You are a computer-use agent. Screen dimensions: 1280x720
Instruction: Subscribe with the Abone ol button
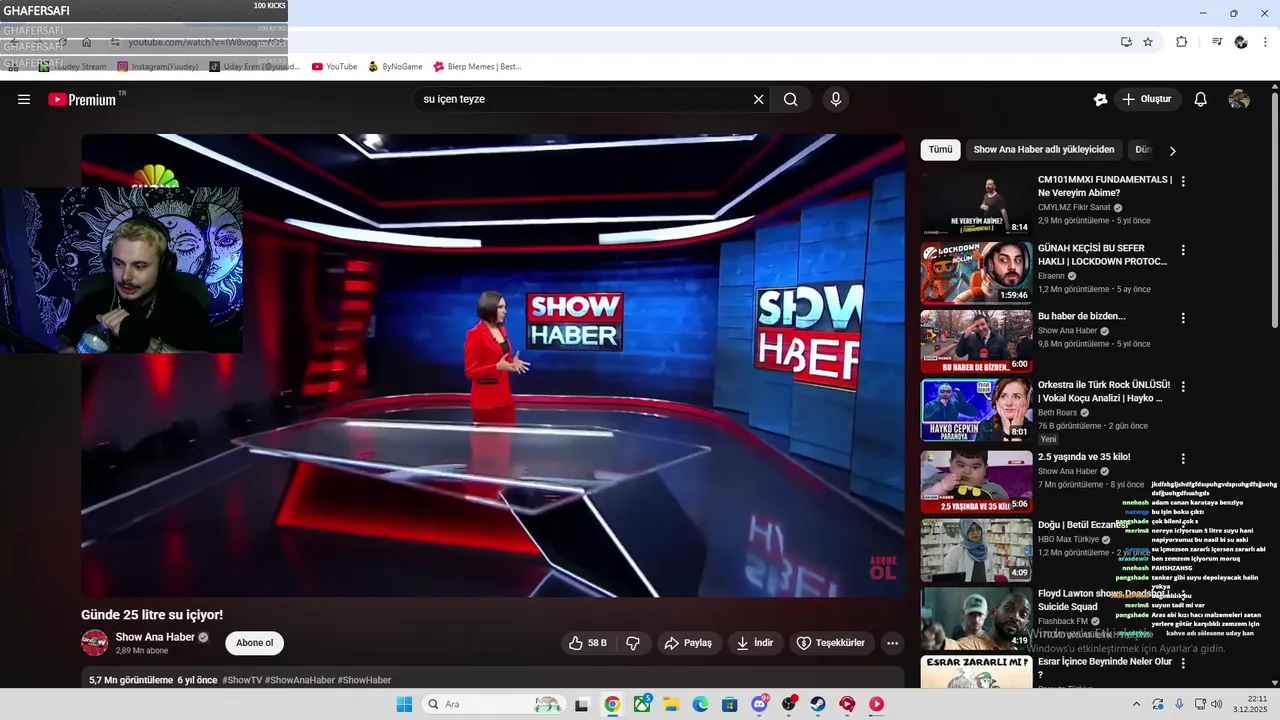click(254, 643)
